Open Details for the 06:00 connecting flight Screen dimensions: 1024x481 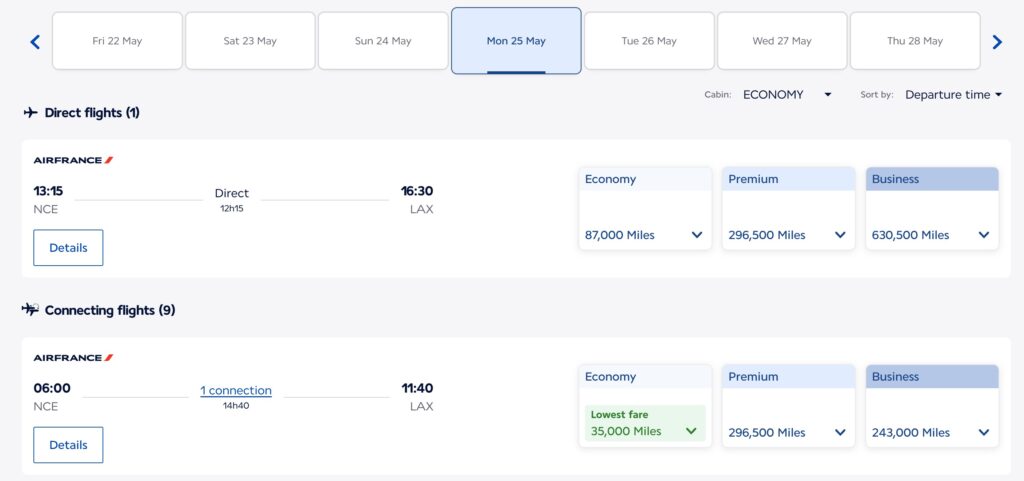(x=68, y=445)
